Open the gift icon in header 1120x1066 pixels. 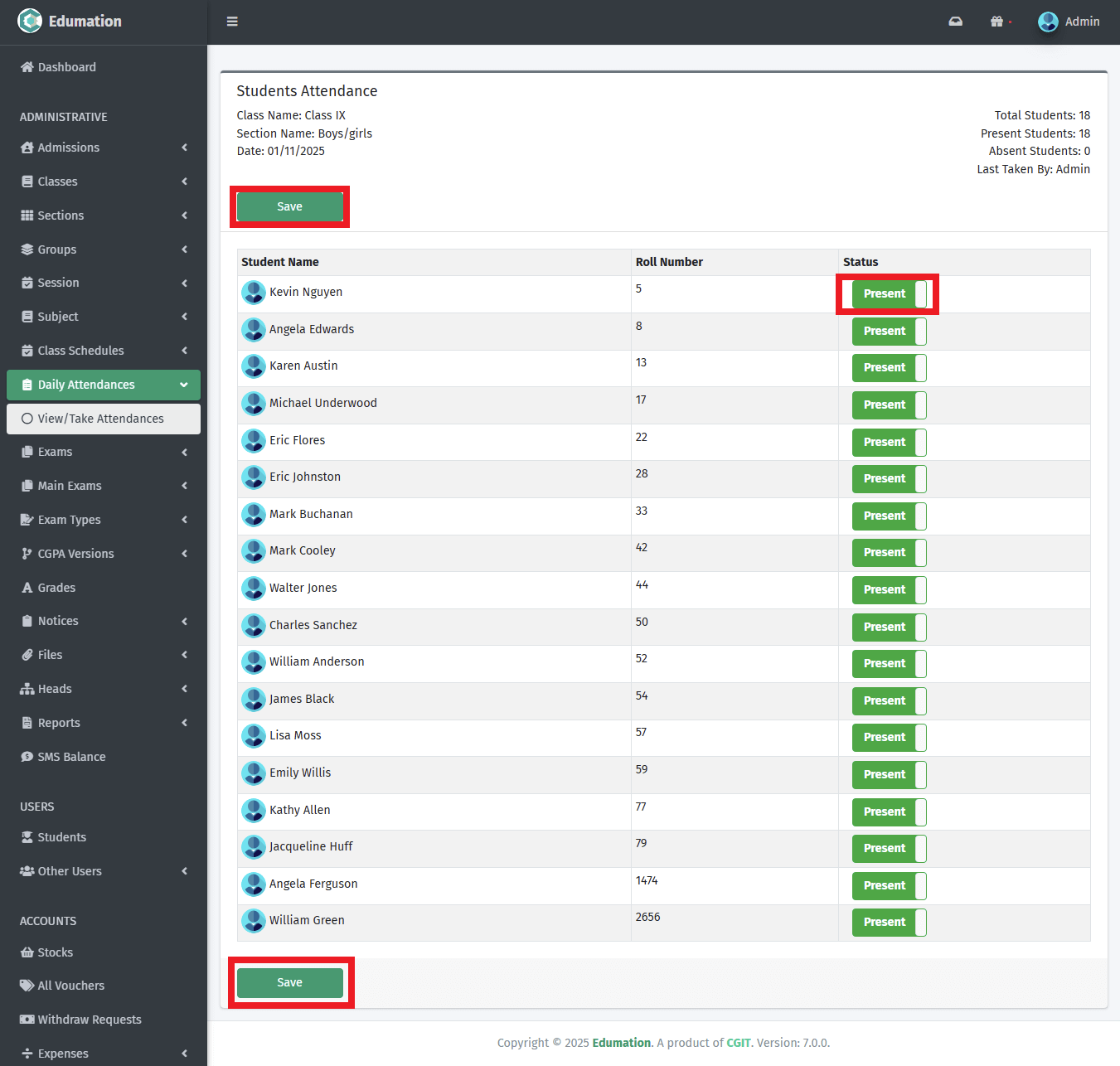996,22
